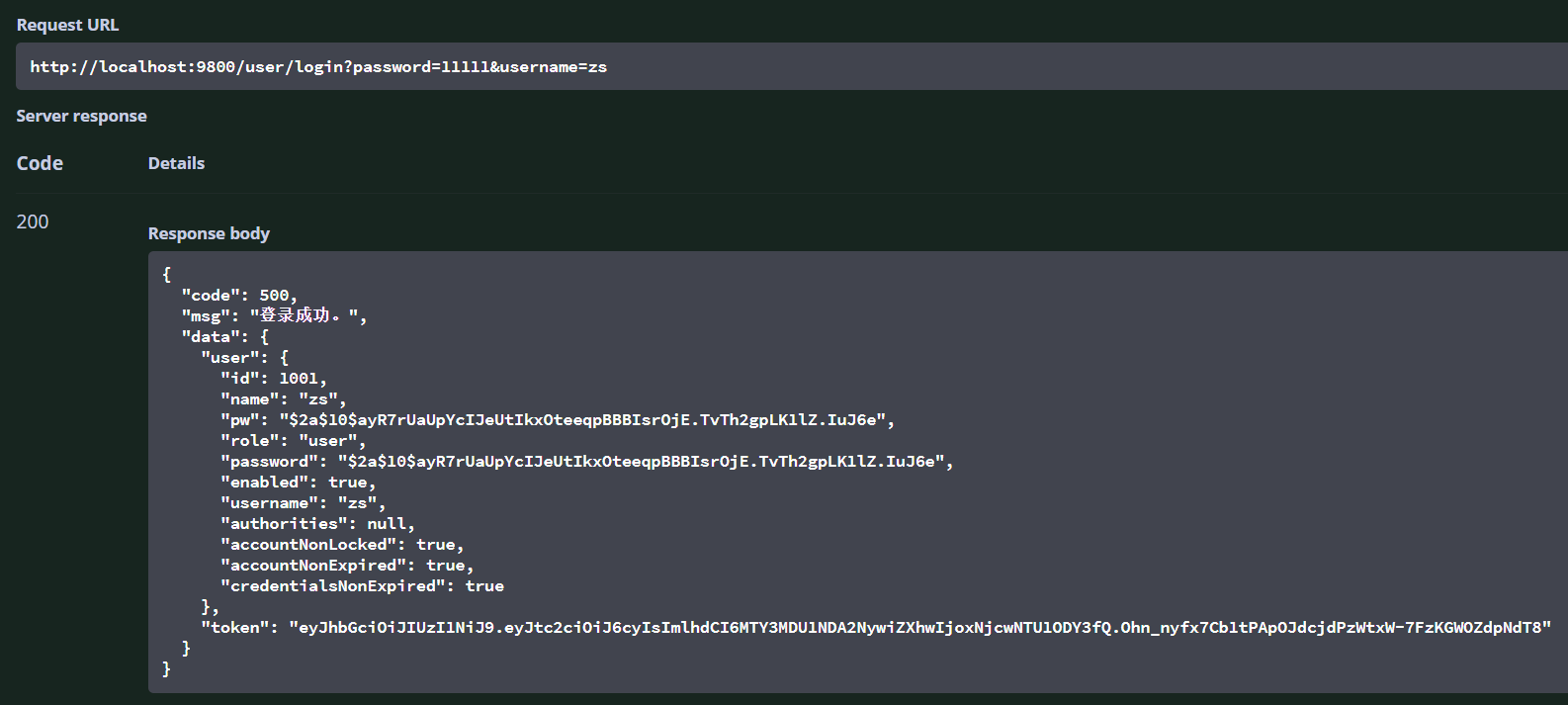
Task: Click the "accountNonExpired": true line
Action: (346, 566)
